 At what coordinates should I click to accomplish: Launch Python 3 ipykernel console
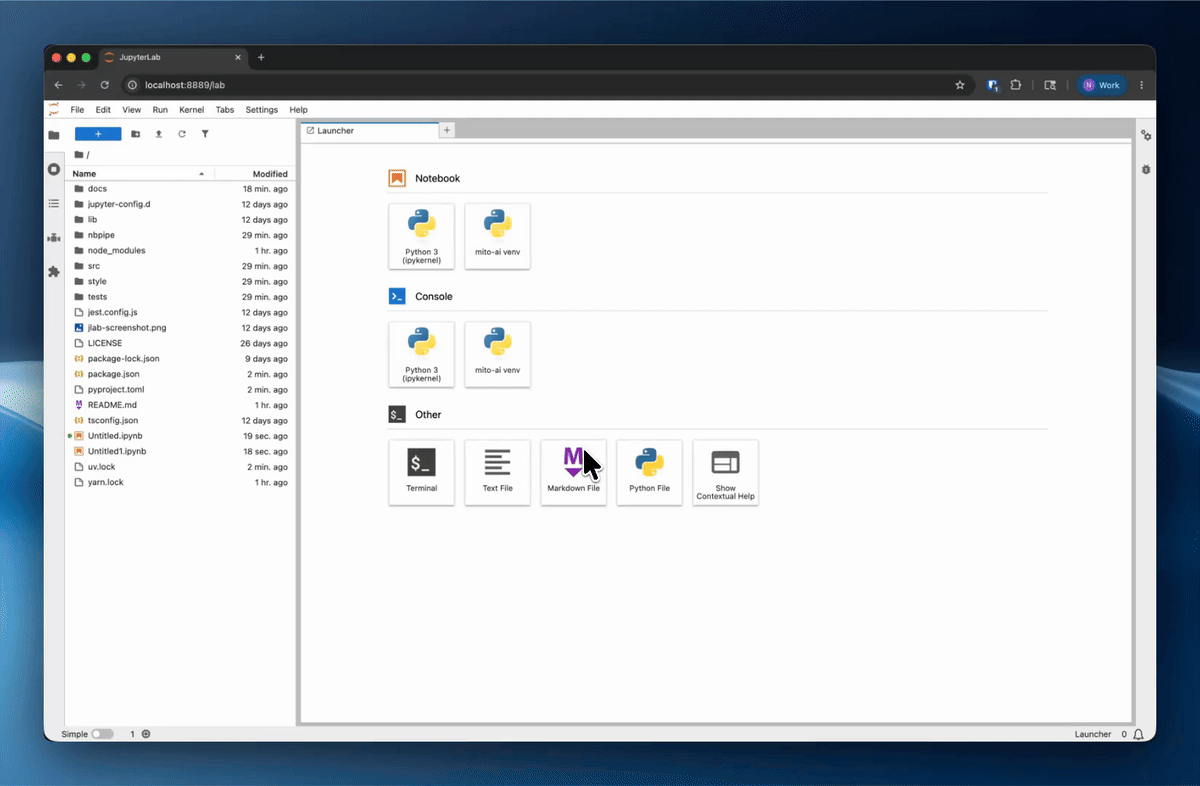click(x=421, y=354)
